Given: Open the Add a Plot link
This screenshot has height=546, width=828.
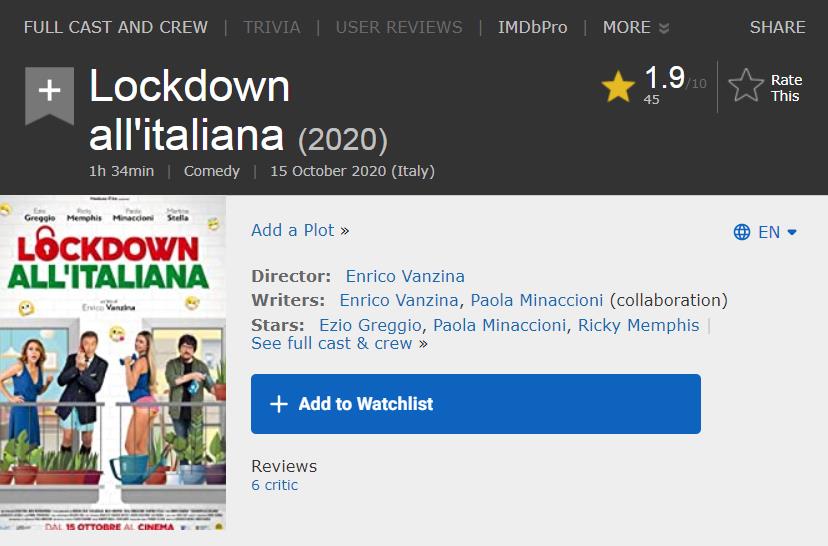Looking at the screenshot, I should pos(293,230).
